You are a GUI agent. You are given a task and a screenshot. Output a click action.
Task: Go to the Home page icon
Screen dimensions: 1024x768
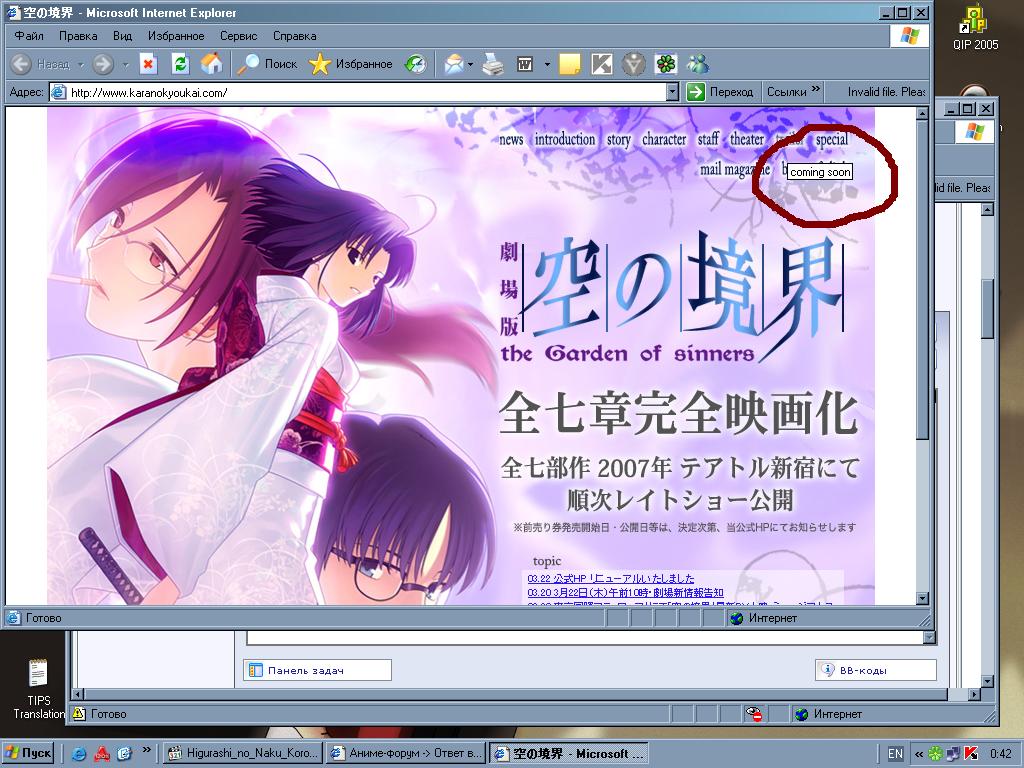pos(211,64)
